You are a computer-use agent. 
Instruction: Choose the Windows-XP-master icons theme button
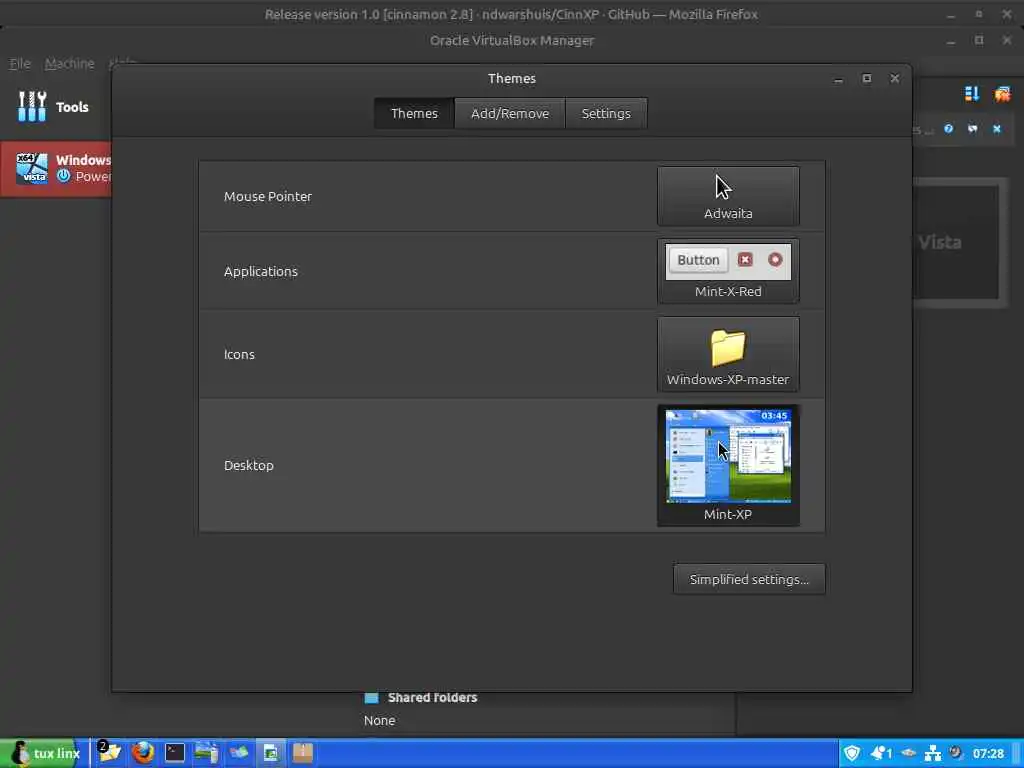click(x=728, y=355)
